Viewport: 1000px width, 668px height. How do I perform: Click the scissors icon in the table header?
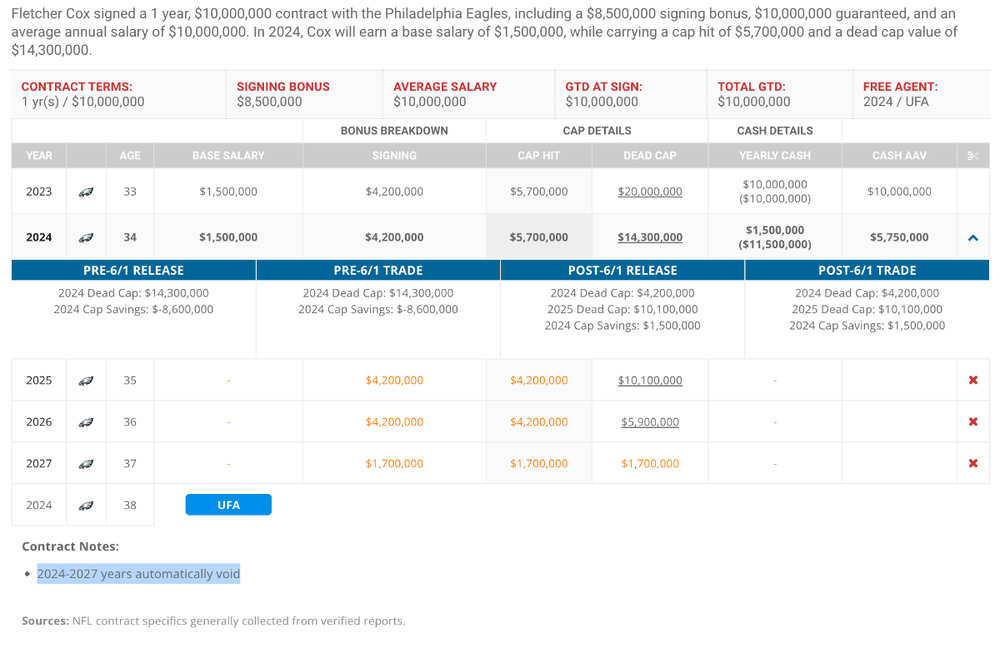click(x=973, y=156)
